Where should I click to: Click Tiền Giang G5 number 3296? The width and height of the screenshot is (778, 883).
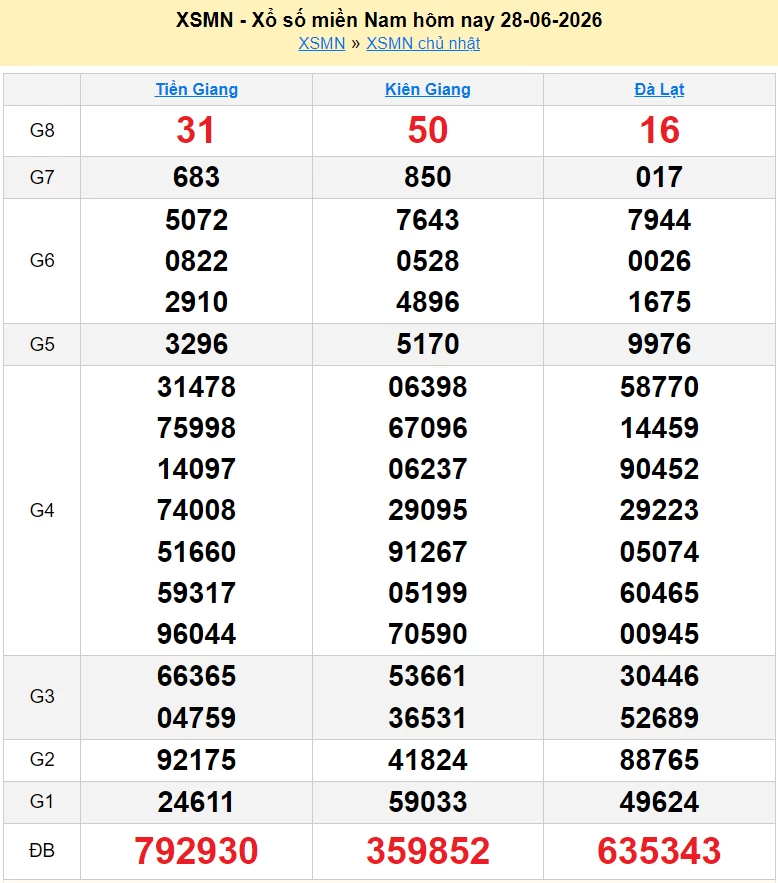coord(196,344)
